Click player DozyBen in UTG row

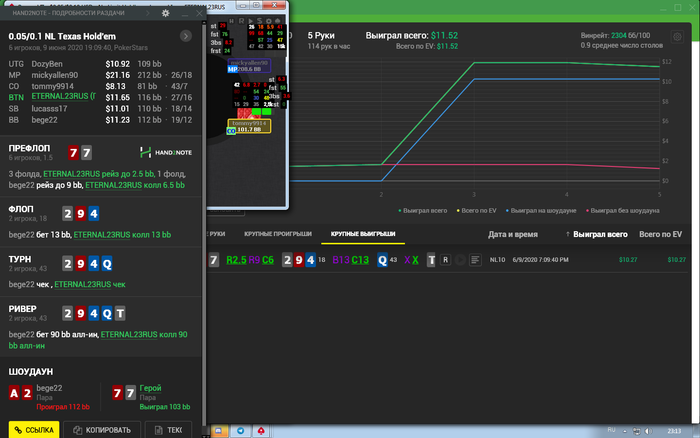click(x=47, y=64)
